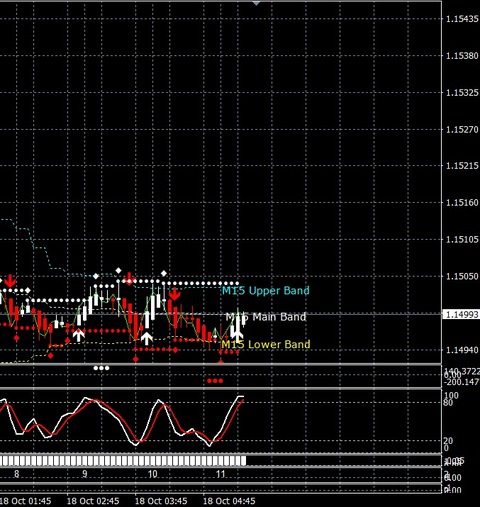Click the 18 Oct 04:45 time label
This screenshot has width=480, height=507.
[x=229, y=501]
